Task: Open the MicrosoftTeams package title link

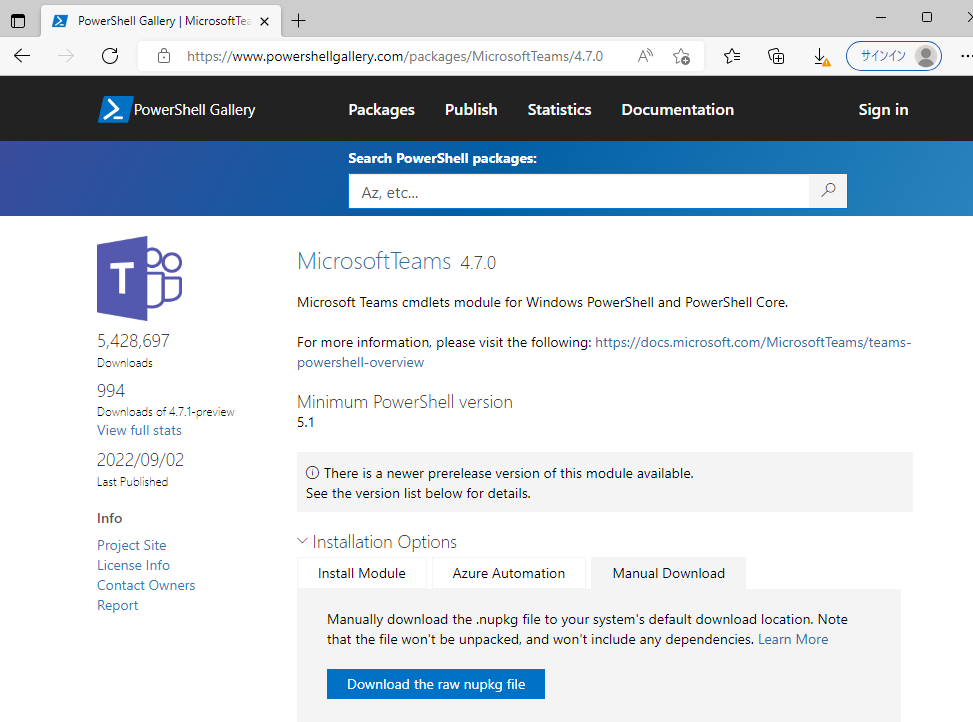Action: point(374,261)
